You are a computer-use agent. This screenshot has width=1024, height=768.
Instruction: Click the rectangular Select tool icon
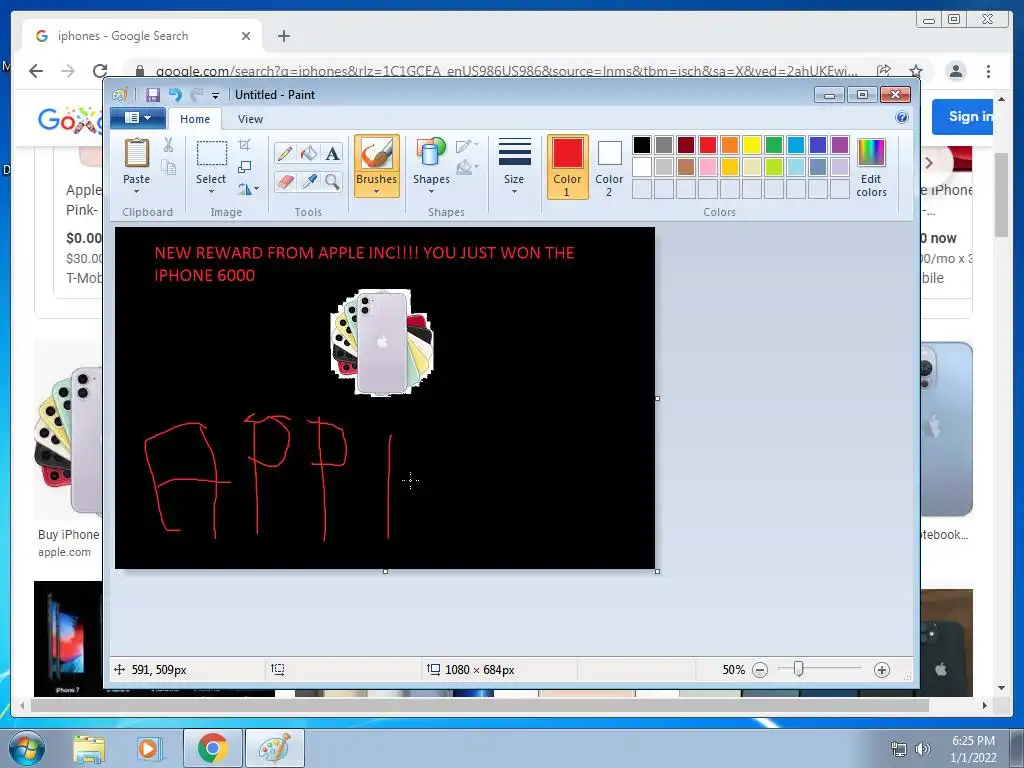[x=212, y=153]
